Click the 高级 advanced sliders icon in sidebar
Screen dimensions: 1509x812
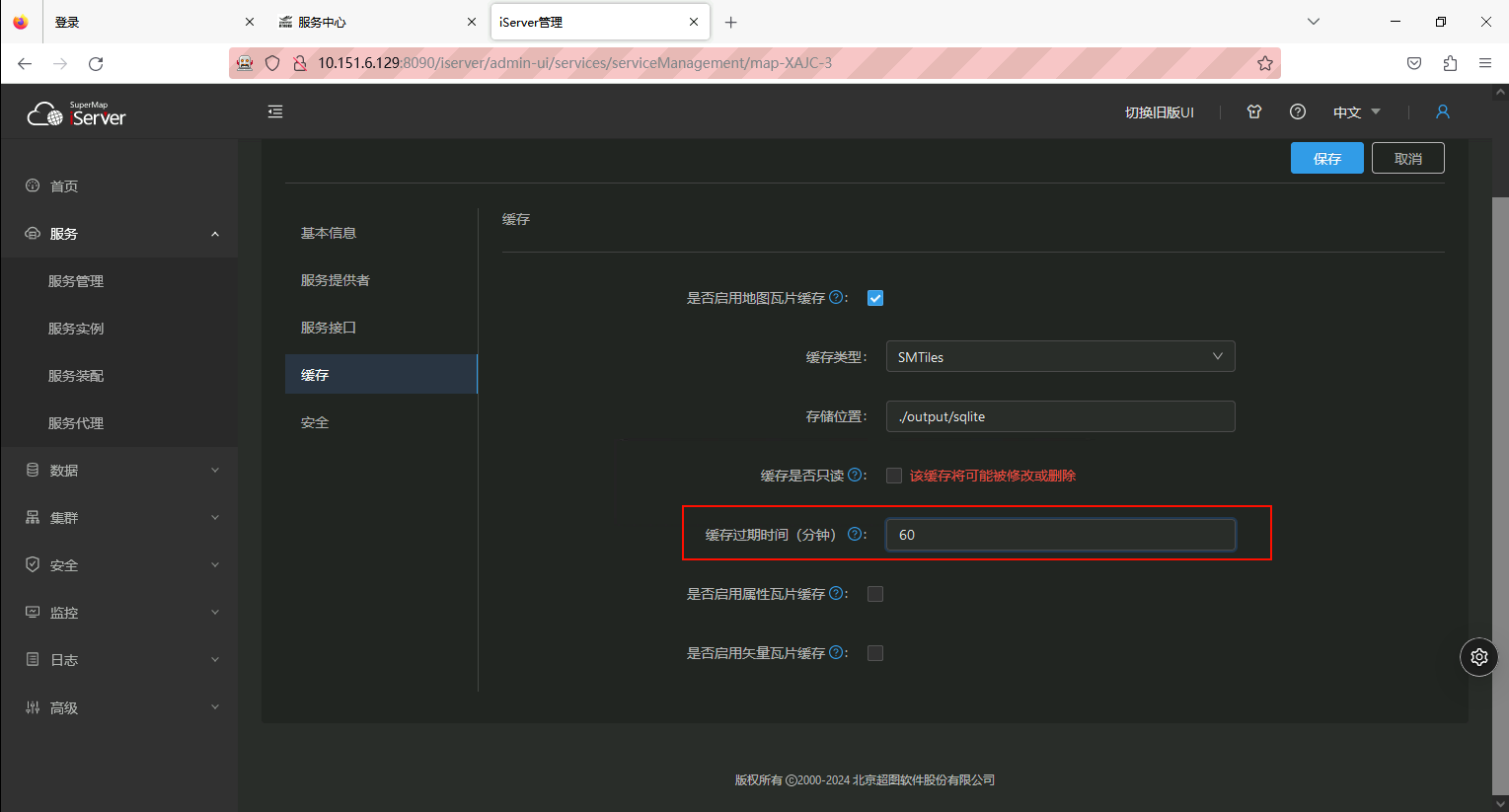[33, 707]
